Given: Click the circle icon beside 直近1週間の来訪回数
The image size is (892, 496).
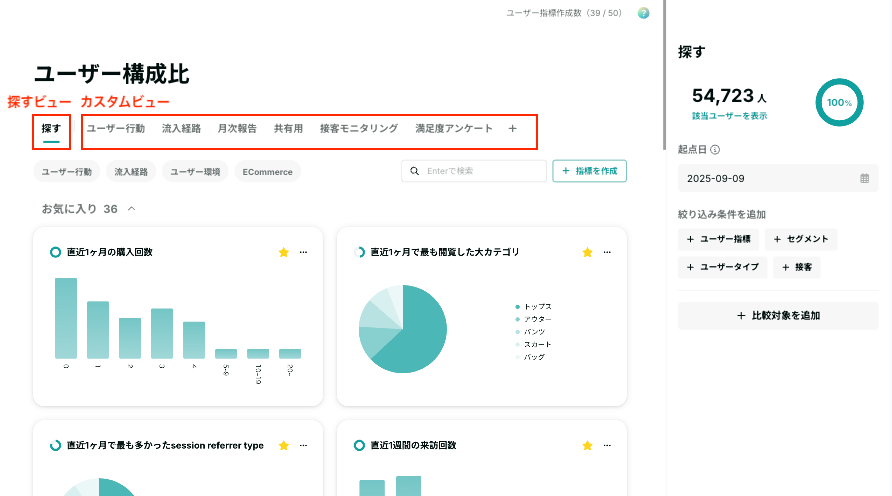Looking at the screenshot, I should point(359,445).
